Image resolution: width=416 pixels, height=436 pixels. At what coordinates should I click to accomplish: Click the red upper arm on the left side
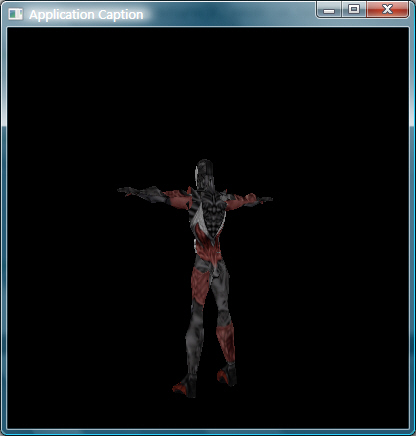point(177,198)
